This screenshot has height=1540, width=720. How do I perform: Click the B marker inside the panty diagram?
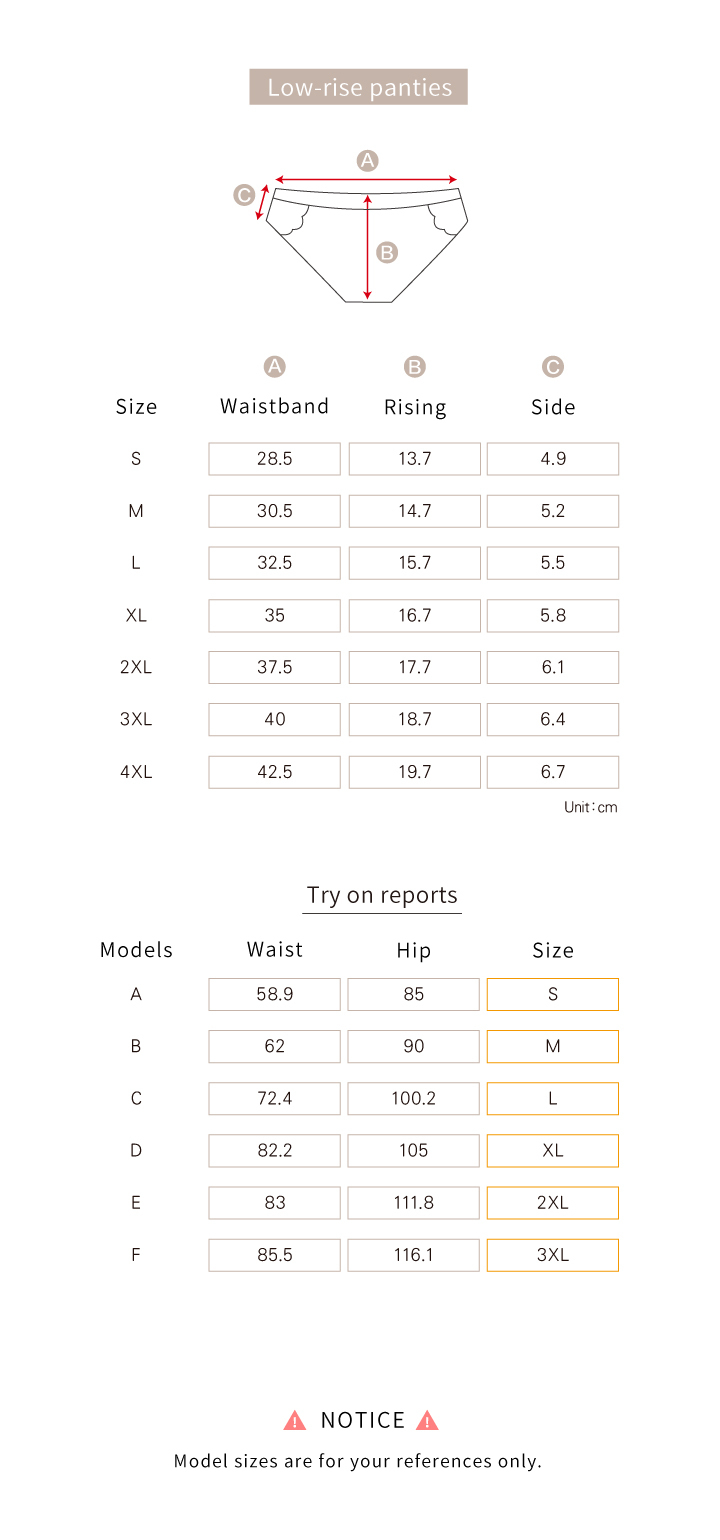(x=387, y=252)
